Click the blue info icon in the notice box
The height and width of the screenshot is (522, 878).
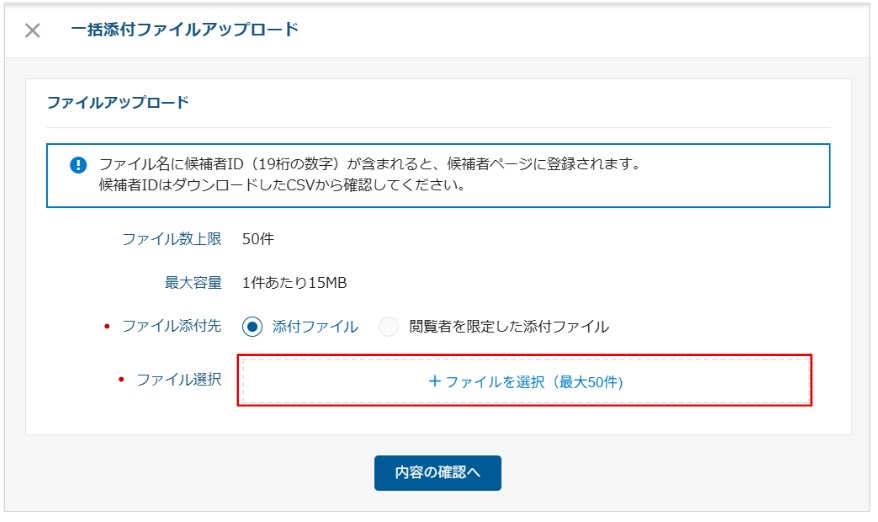78,165
